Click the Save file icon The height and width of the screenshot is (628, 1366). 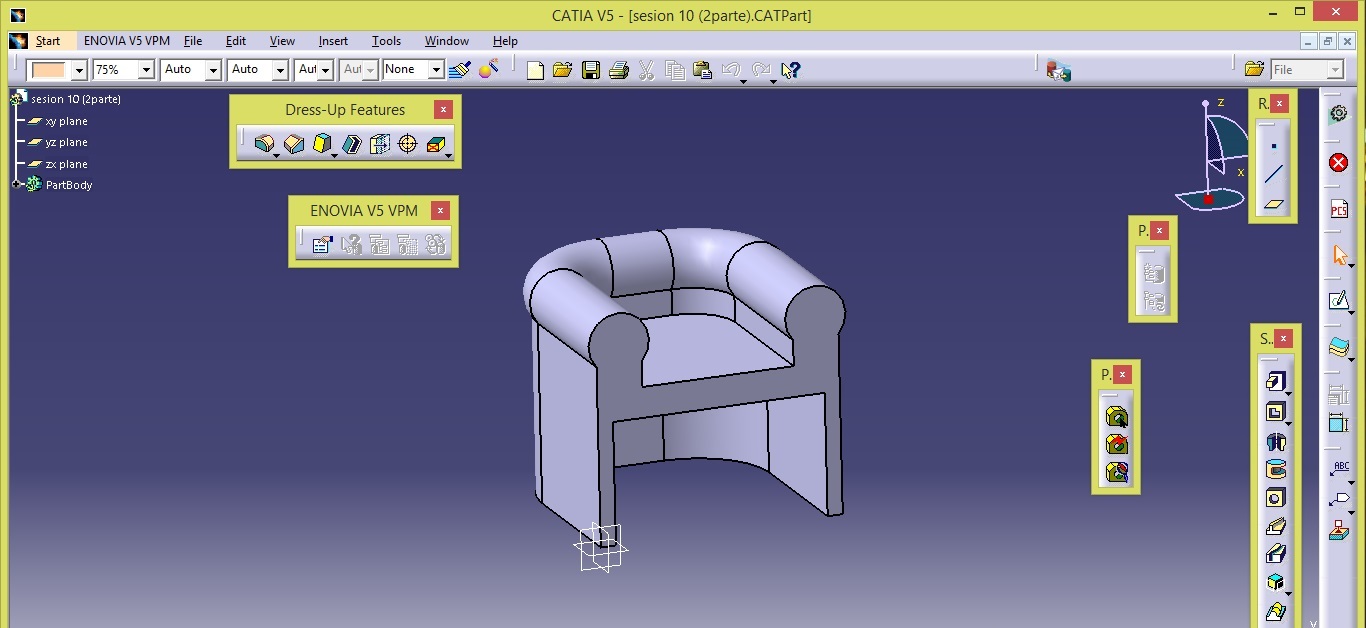pyautogui.click(x=590, y=70)
